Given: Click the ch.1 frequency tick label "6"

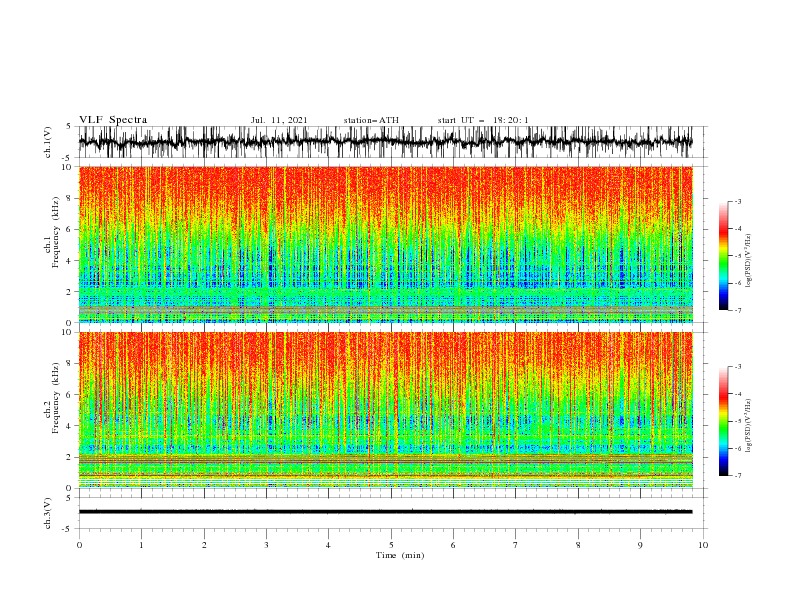Looking at the screenshot, I should coord(69,229).
